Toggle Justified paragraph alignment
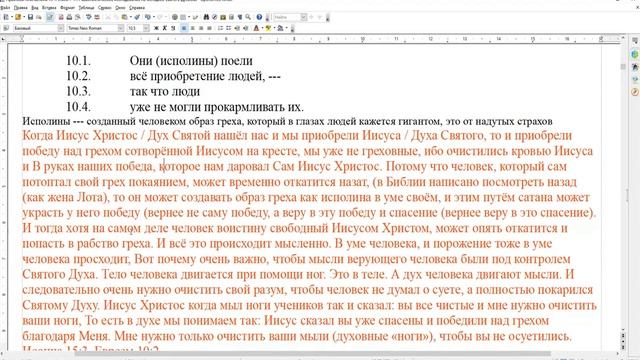 pos(209,28)
